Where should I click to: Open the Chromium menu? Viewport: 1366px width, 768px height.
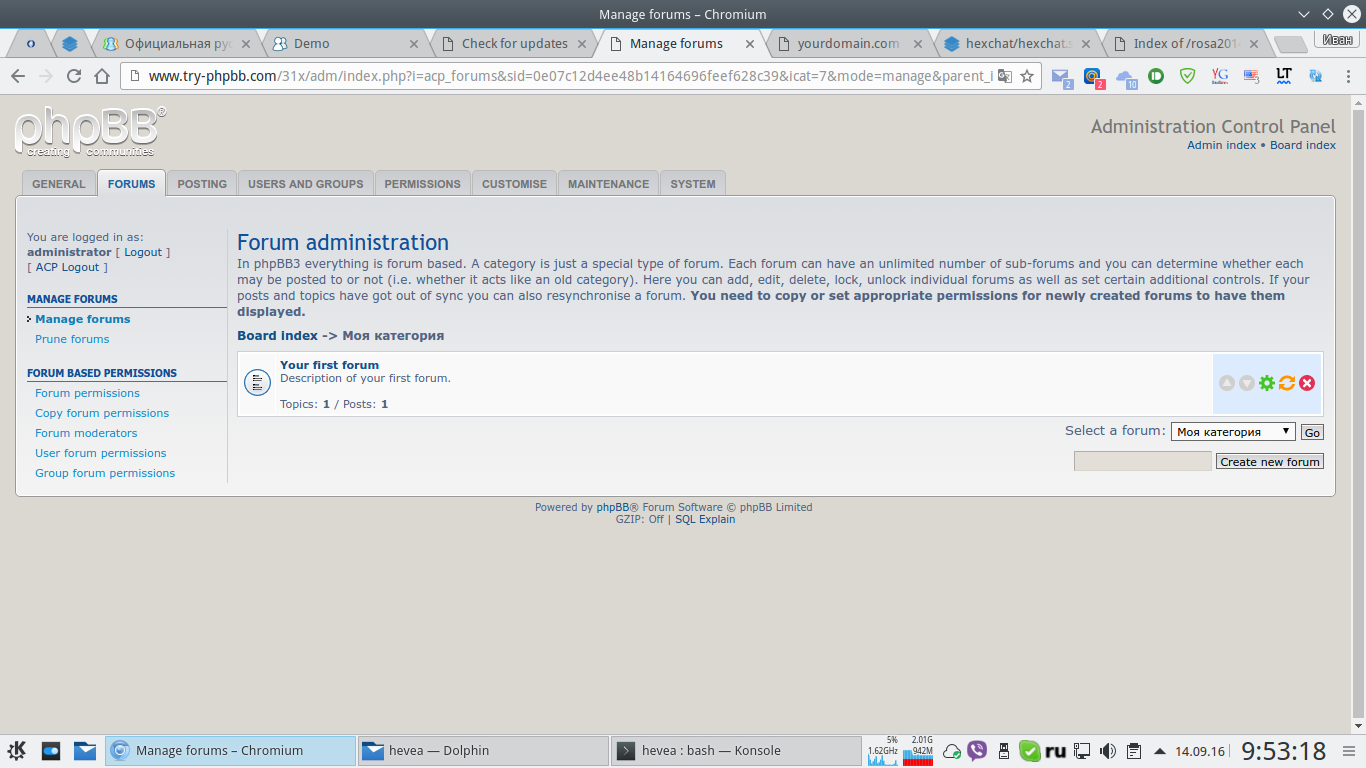[1346, 76]
